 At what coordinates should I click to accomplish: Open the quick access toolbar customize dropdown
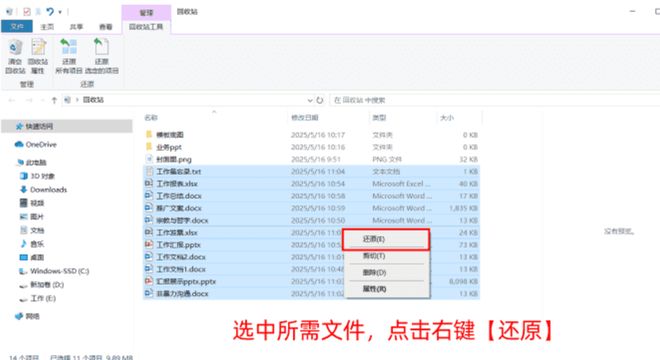click(60, 12)
